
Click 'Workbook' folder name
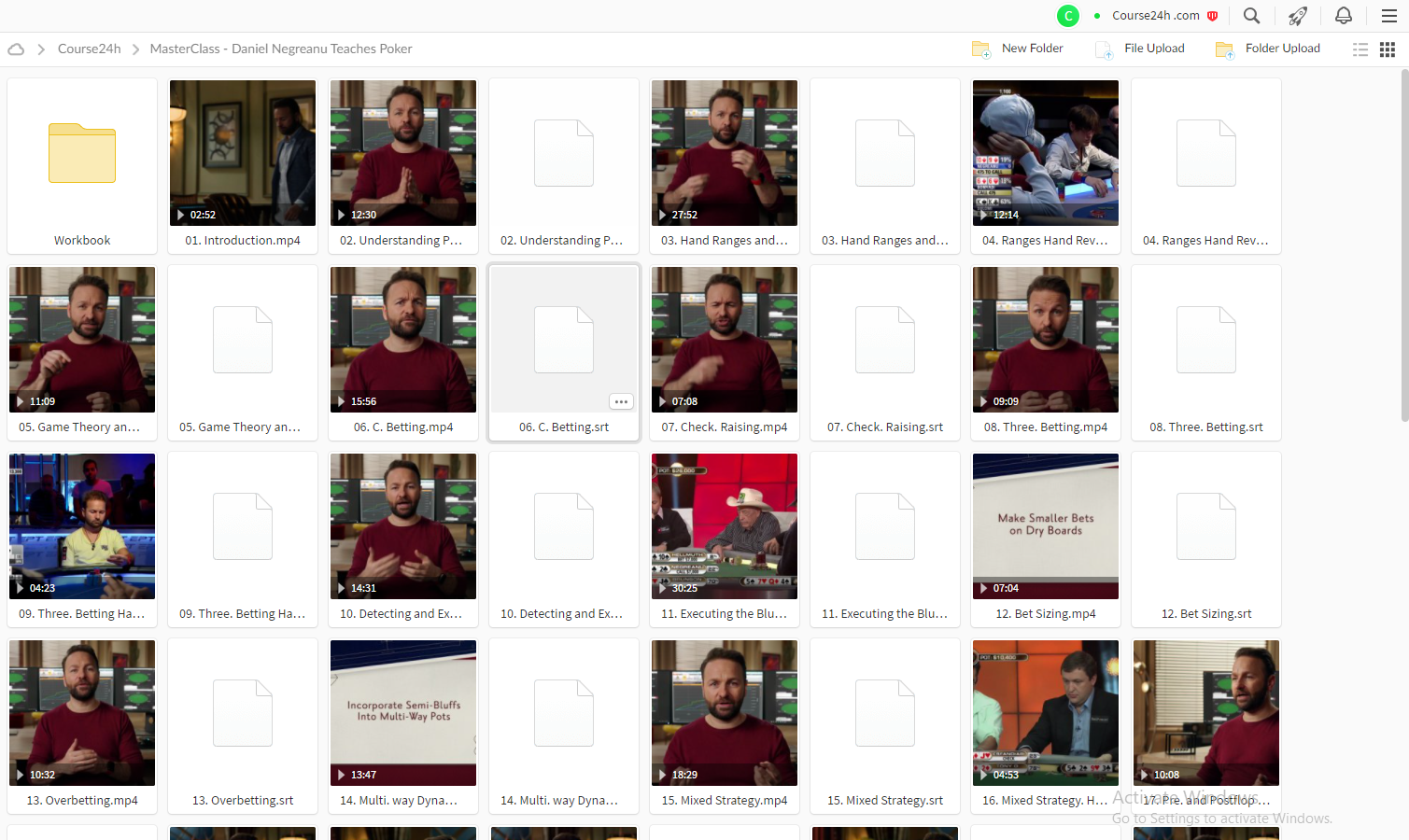pos(82,241)
